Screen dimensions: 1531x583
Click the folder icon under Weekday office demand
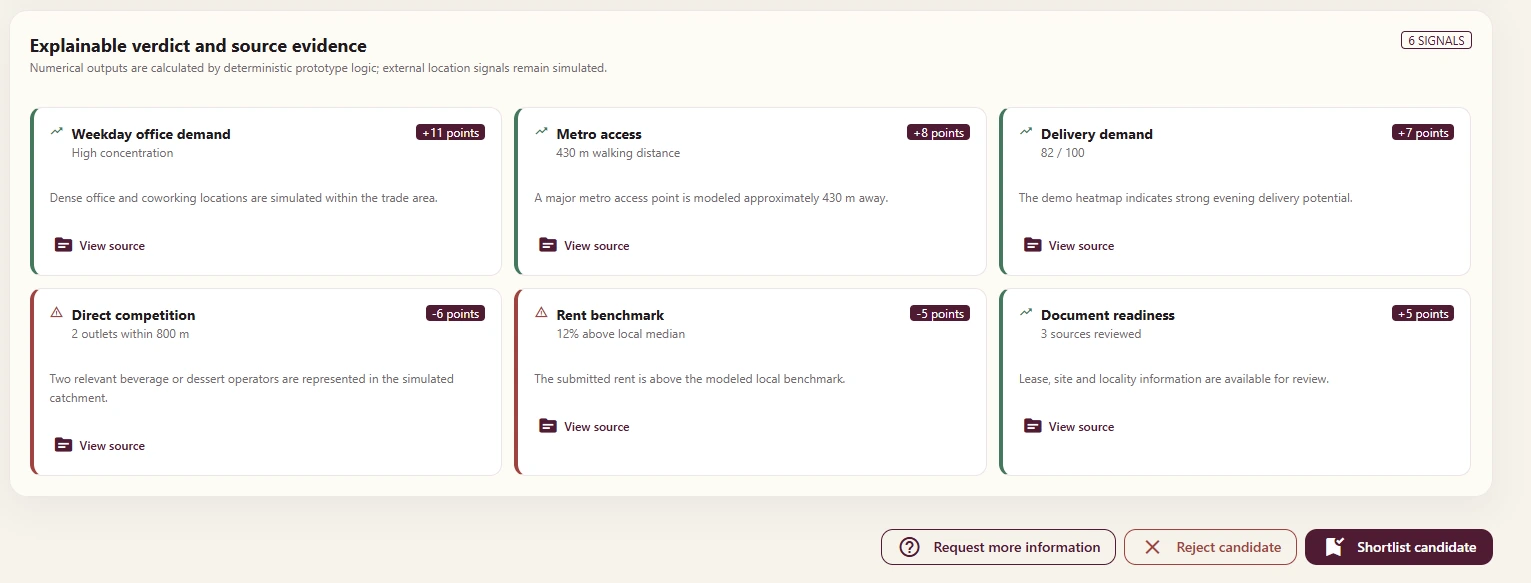pos(63,245)
